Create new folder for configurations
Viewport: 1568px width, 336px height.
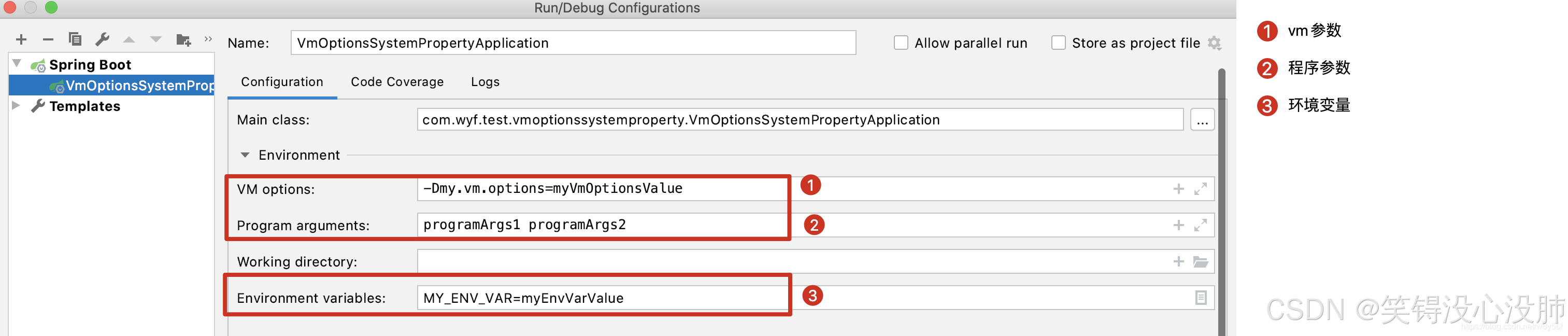tap(183, 40)
